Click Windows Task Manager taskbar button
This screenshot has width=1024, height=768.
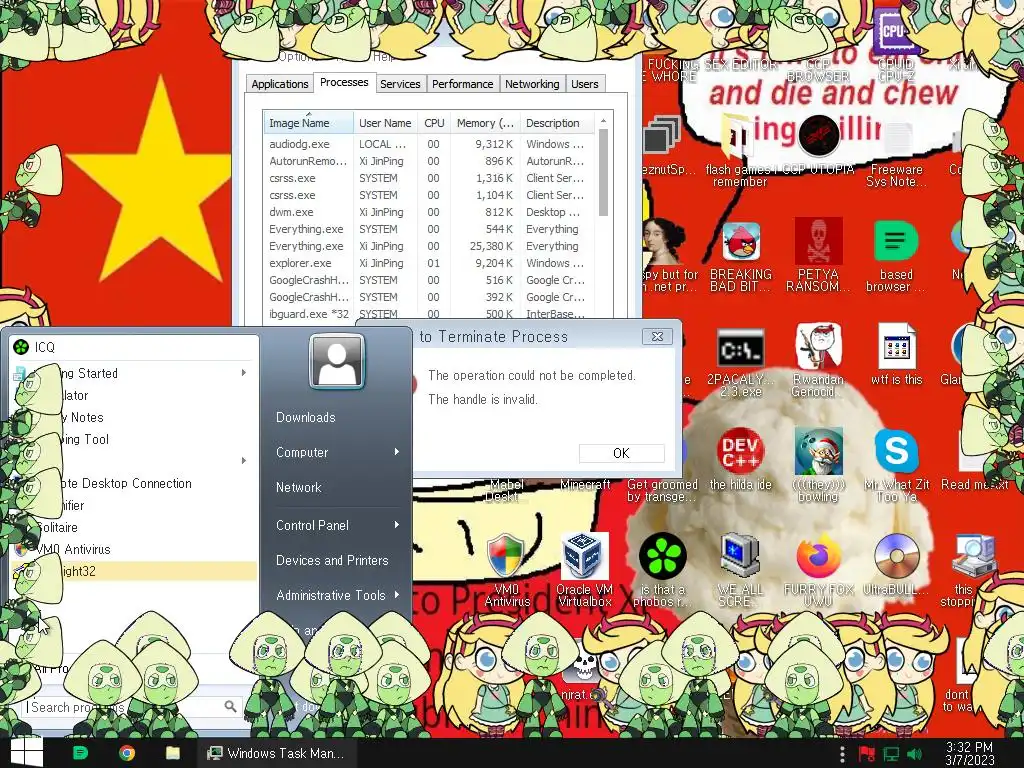click(276, 753)
